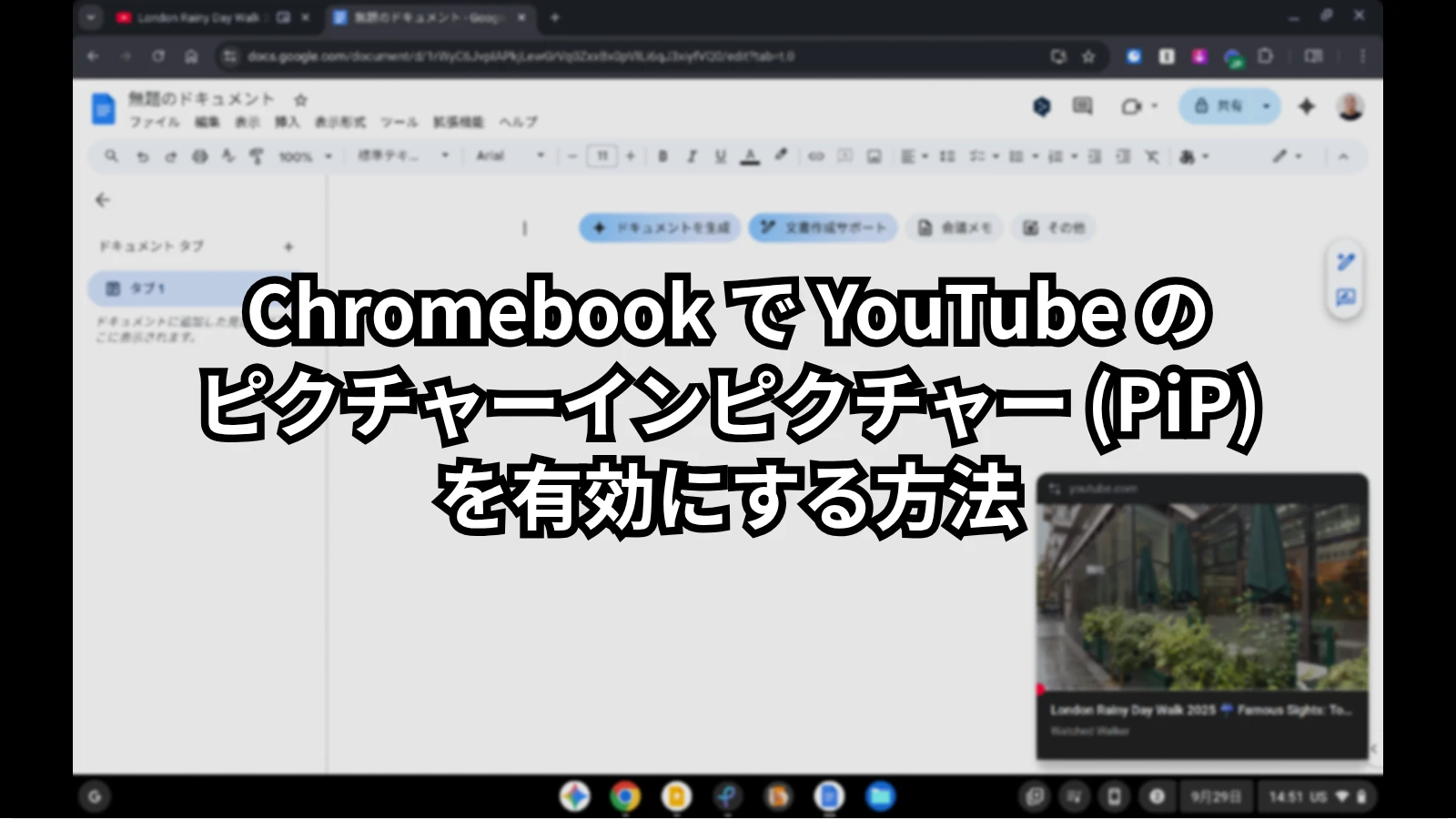The image size is (1456, 819).
Task: Open the 編集 menu
Action: 207,122
